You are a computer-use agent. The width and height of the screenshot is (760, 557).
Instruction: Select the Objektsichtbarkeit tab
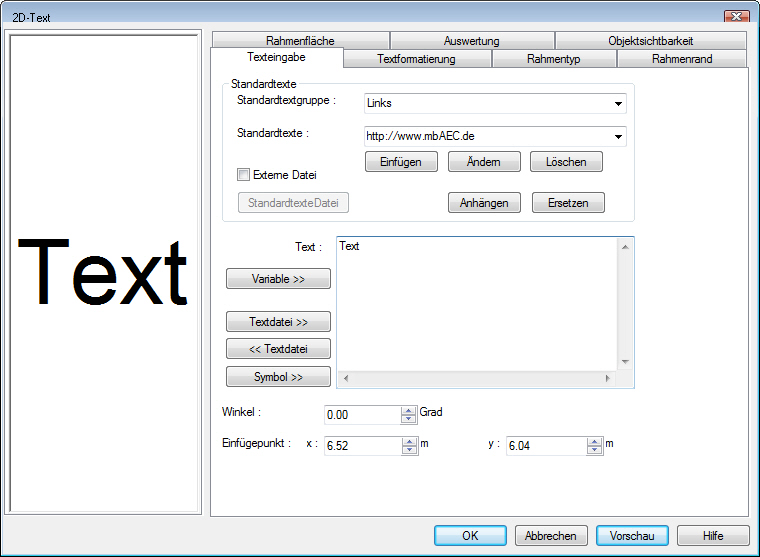point(650,40)
